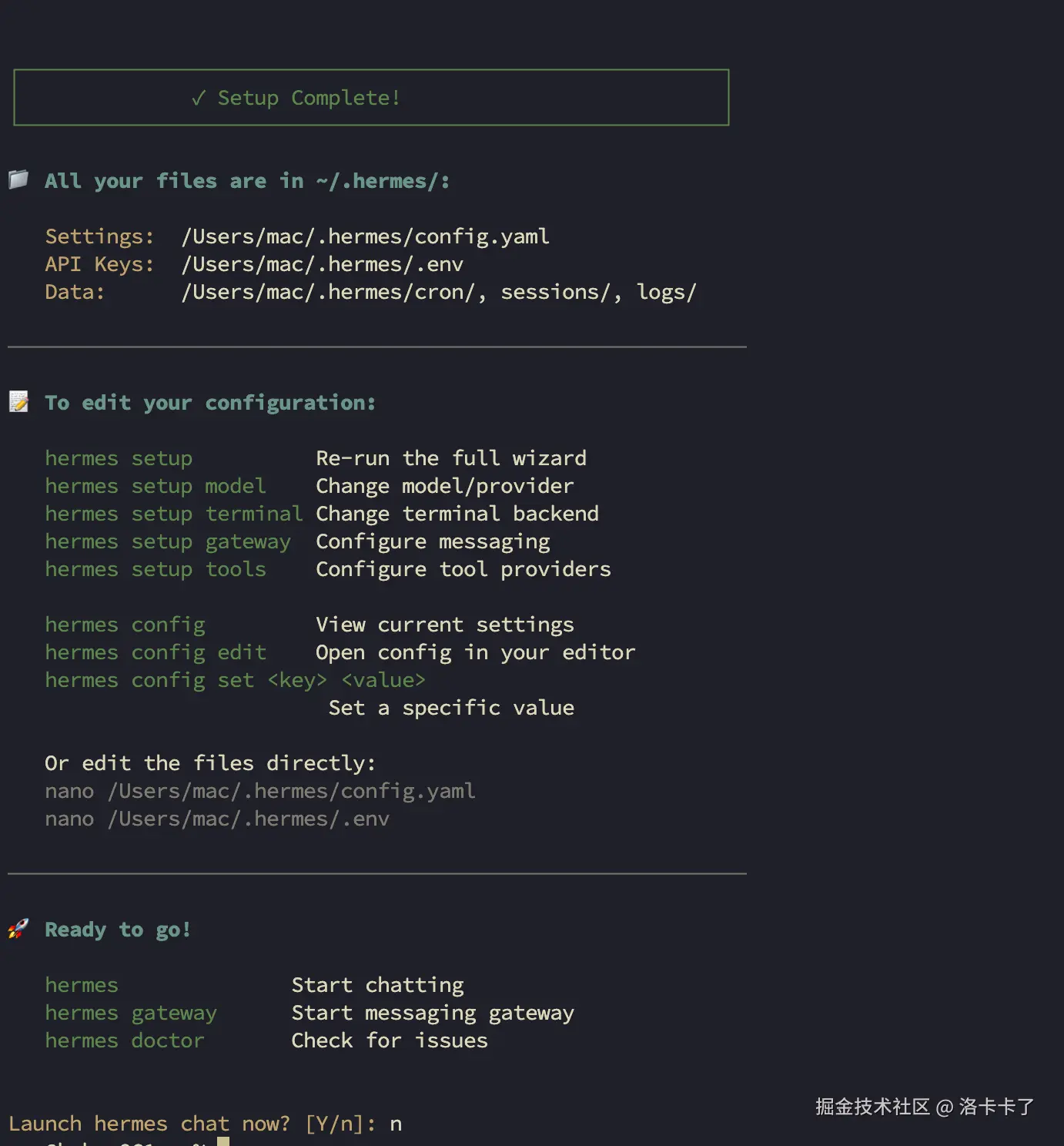Click the 'hermes setup model' command
The width and height of the screenshot is (1064, 1146).
156,486
